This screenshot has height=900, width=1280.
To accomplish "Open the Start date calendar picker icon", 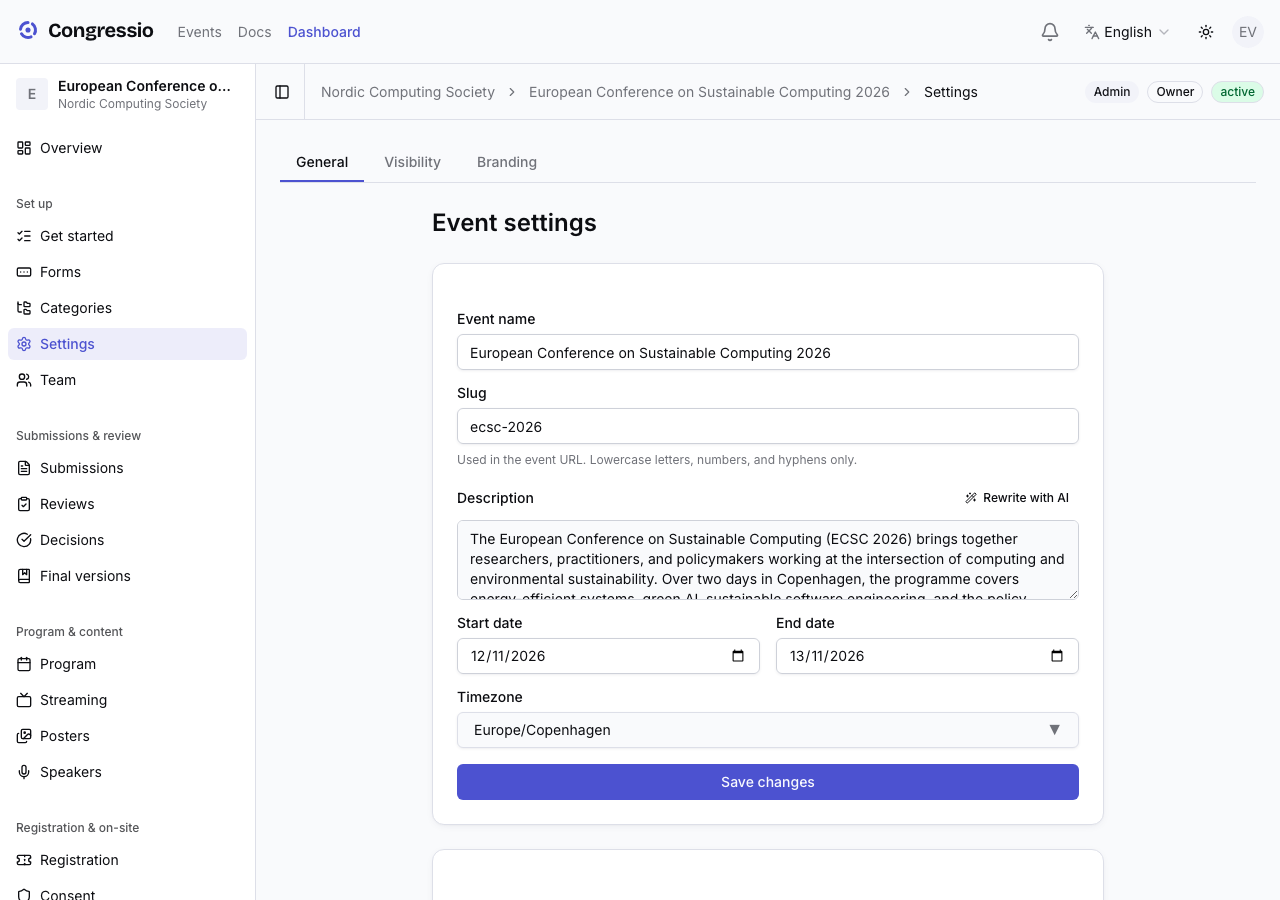I will coord(738,656).
